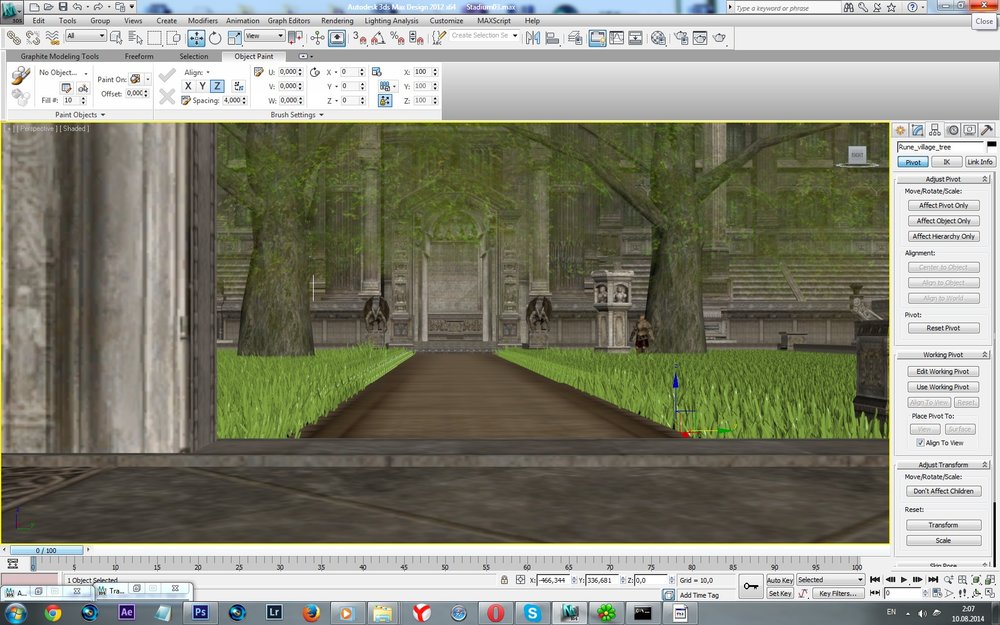The image size is (1000, 625).
Task: Toggle the Z align axis button
Action: tap(218, 86)
